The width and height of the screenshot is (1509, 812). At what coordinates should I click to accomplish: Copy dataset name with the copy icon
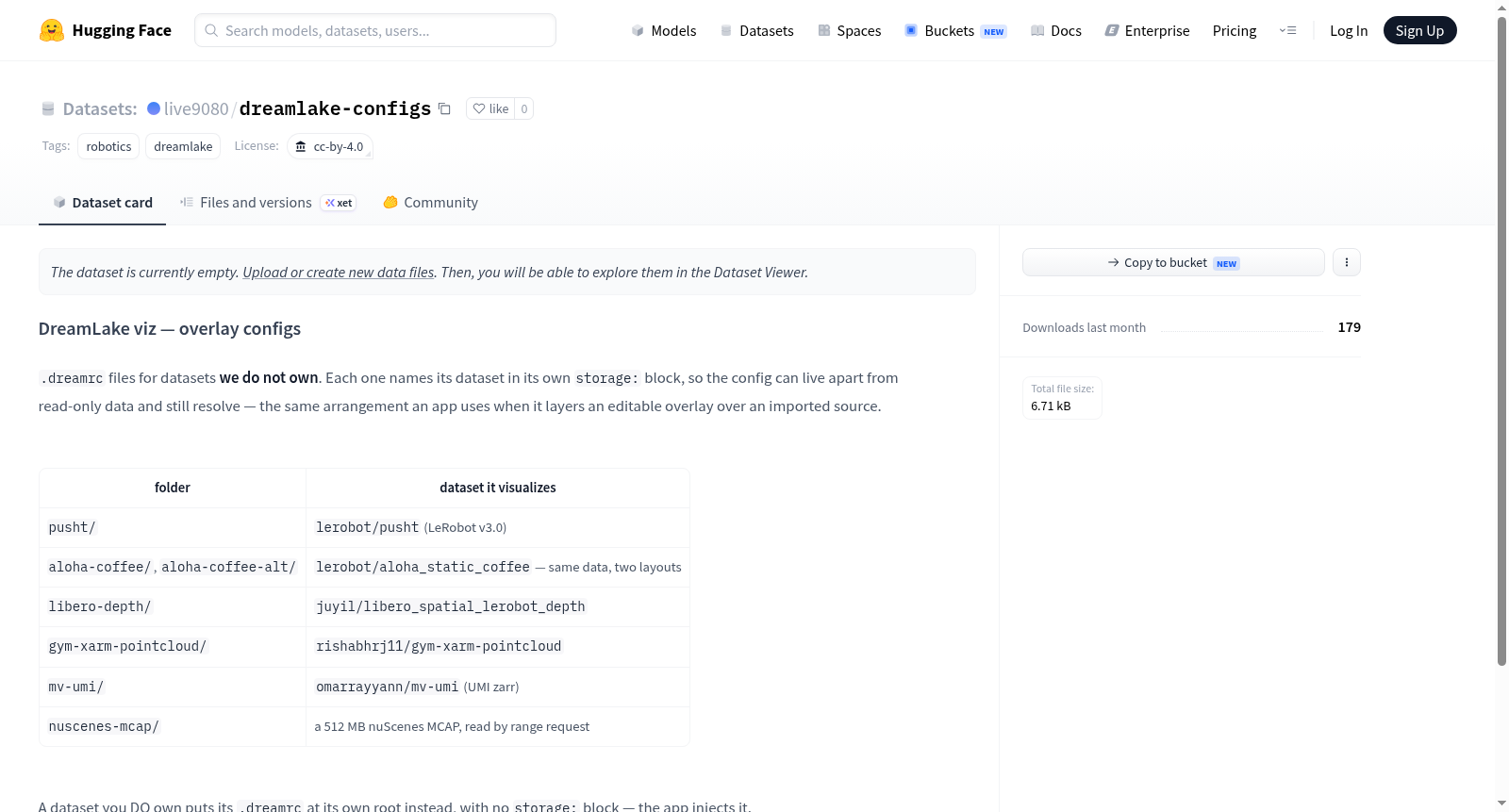point(444,108)
